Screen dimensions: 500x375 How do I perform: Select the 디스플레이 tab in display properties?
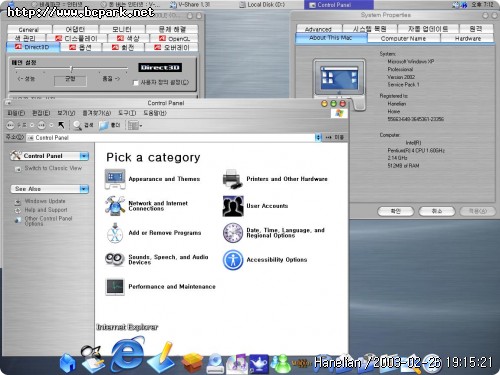76,38
